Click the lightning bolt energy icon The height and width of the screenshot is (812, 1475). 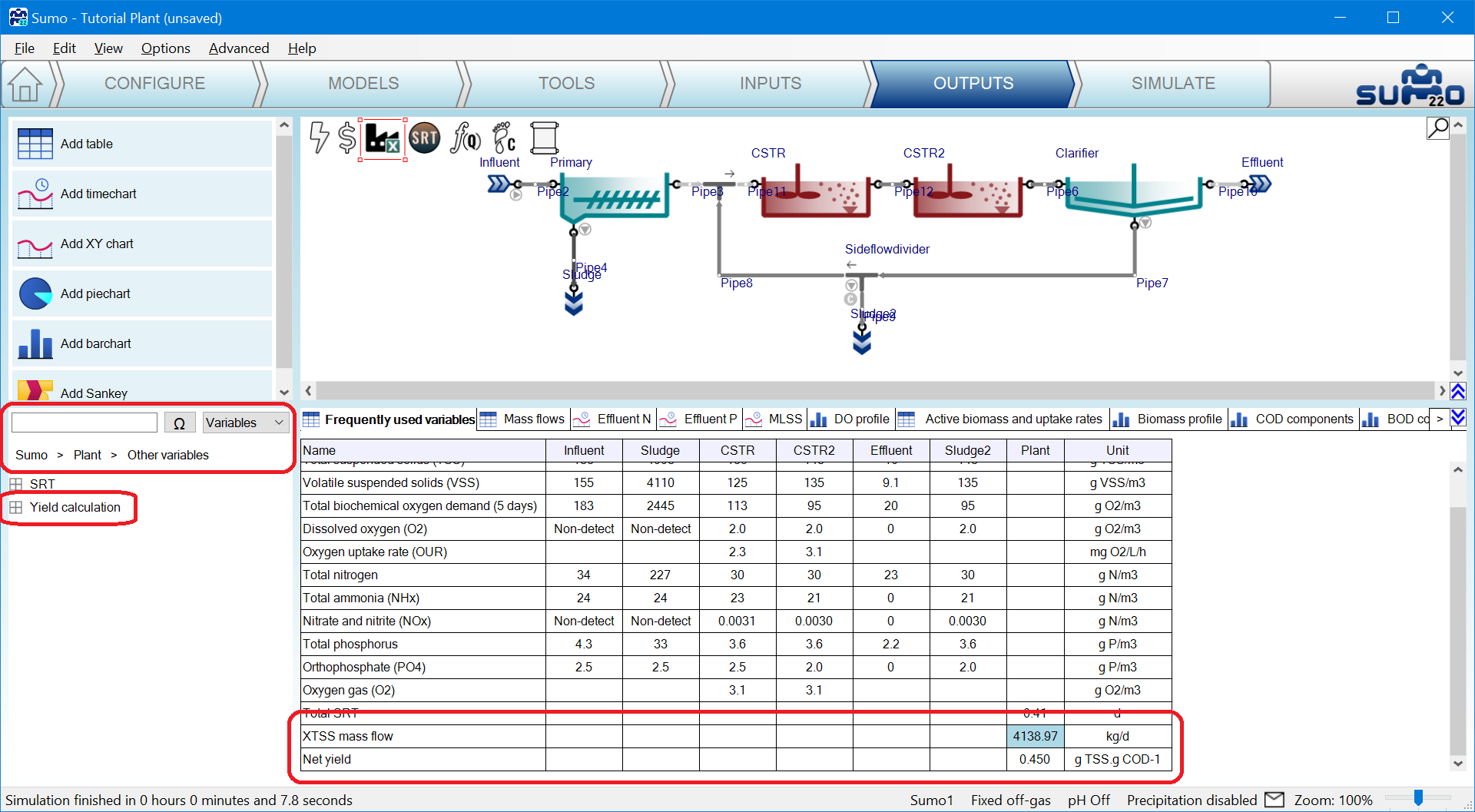click(319, 138)
